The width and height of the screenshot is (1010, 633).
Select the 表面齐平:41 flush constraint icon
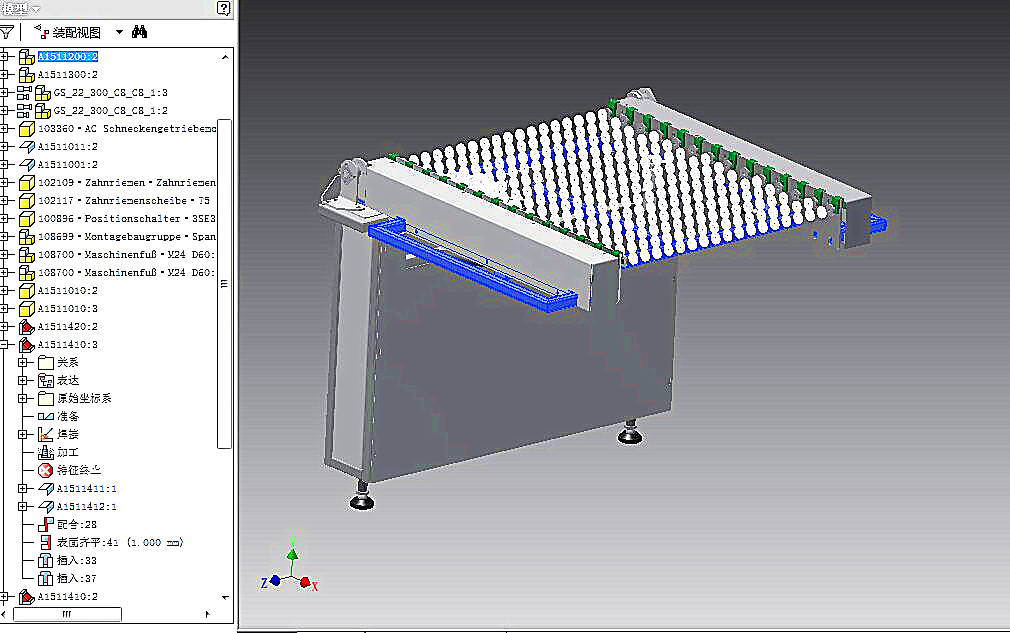[x=45, y=542]
